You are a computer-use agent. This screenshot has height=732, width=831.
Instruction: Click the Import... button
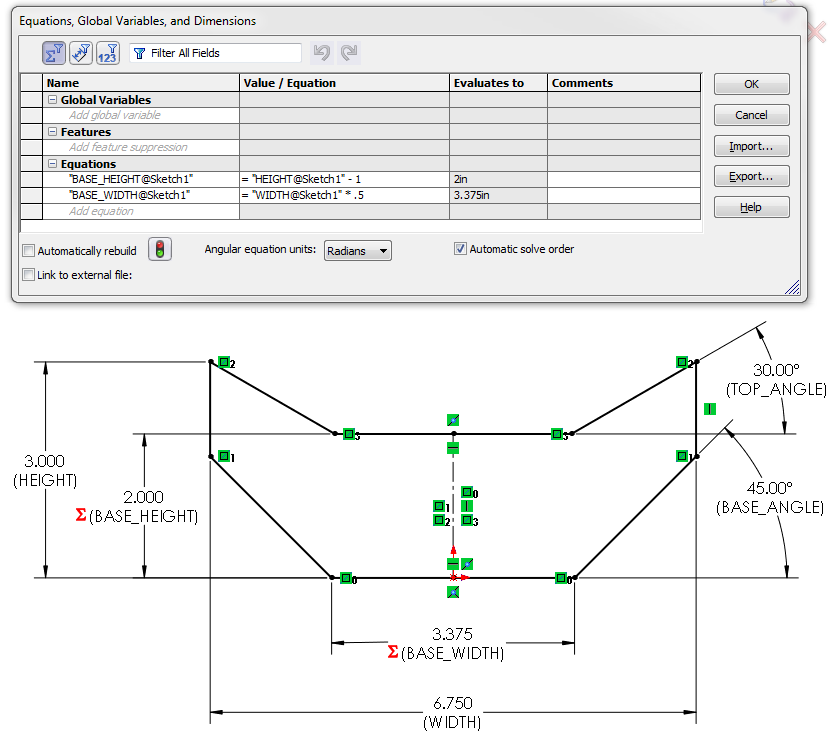click(751, 146)
